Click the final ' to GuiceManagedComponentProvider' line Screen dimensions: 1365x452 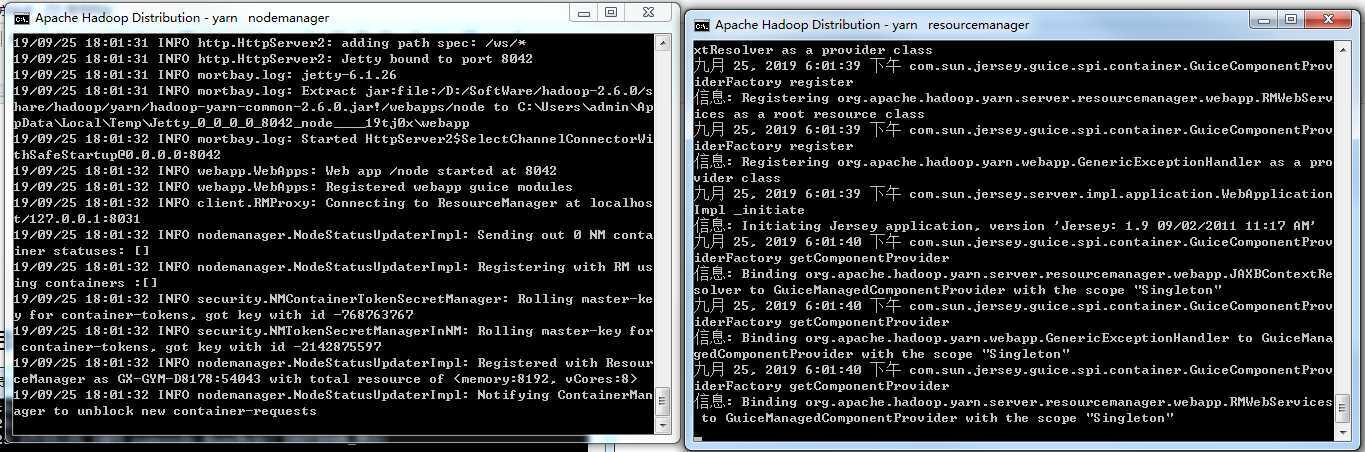(937, 417)
